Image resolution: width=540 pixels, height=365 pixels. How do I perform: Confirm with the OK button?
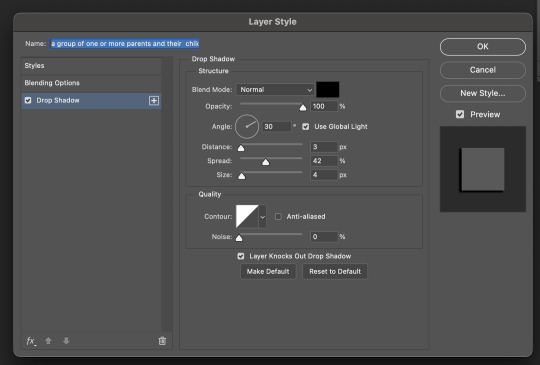pyautogui.click(x=482, y=46)
